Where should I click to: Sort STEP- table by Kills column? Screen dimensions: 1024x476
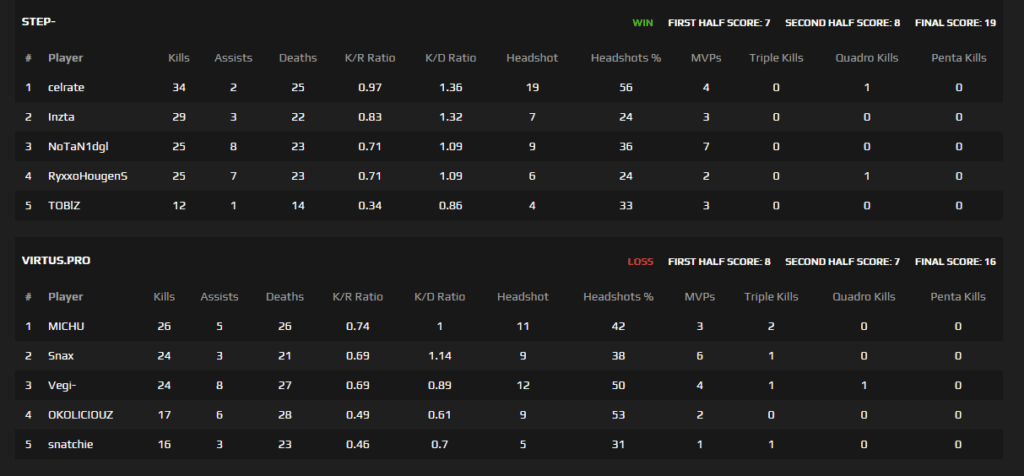[179, 58]
